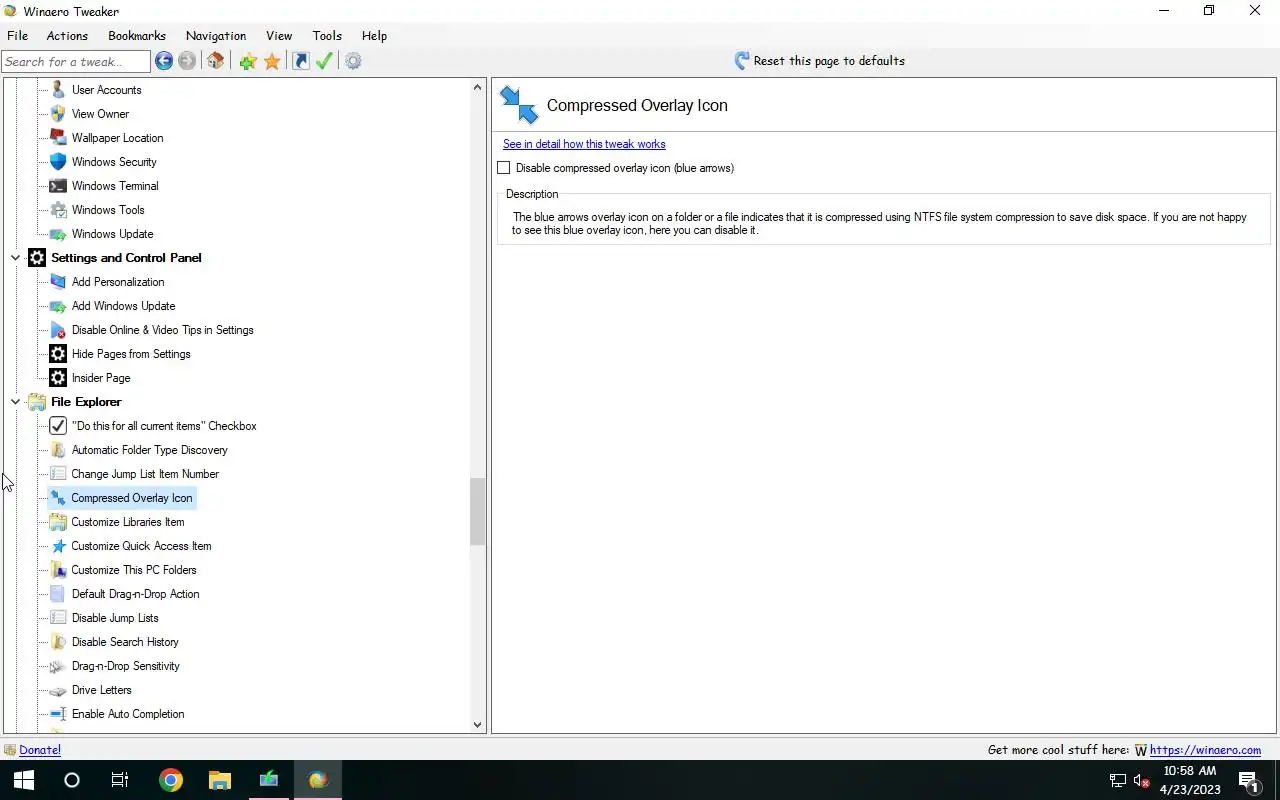
Task: Click the Add Personalization icon
Action: [x=58, y=282]
